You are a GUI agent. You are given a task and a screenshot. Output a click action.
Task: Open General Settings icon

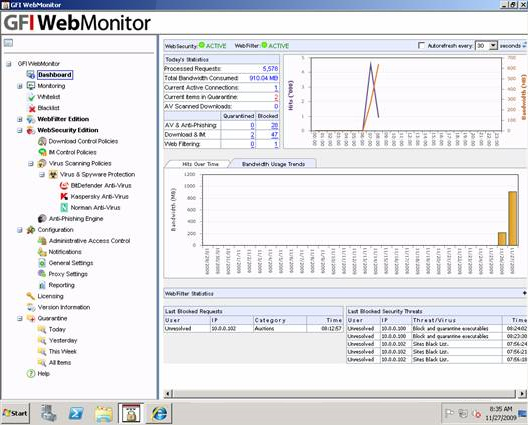pyautogui.click(x=42, y=263)
